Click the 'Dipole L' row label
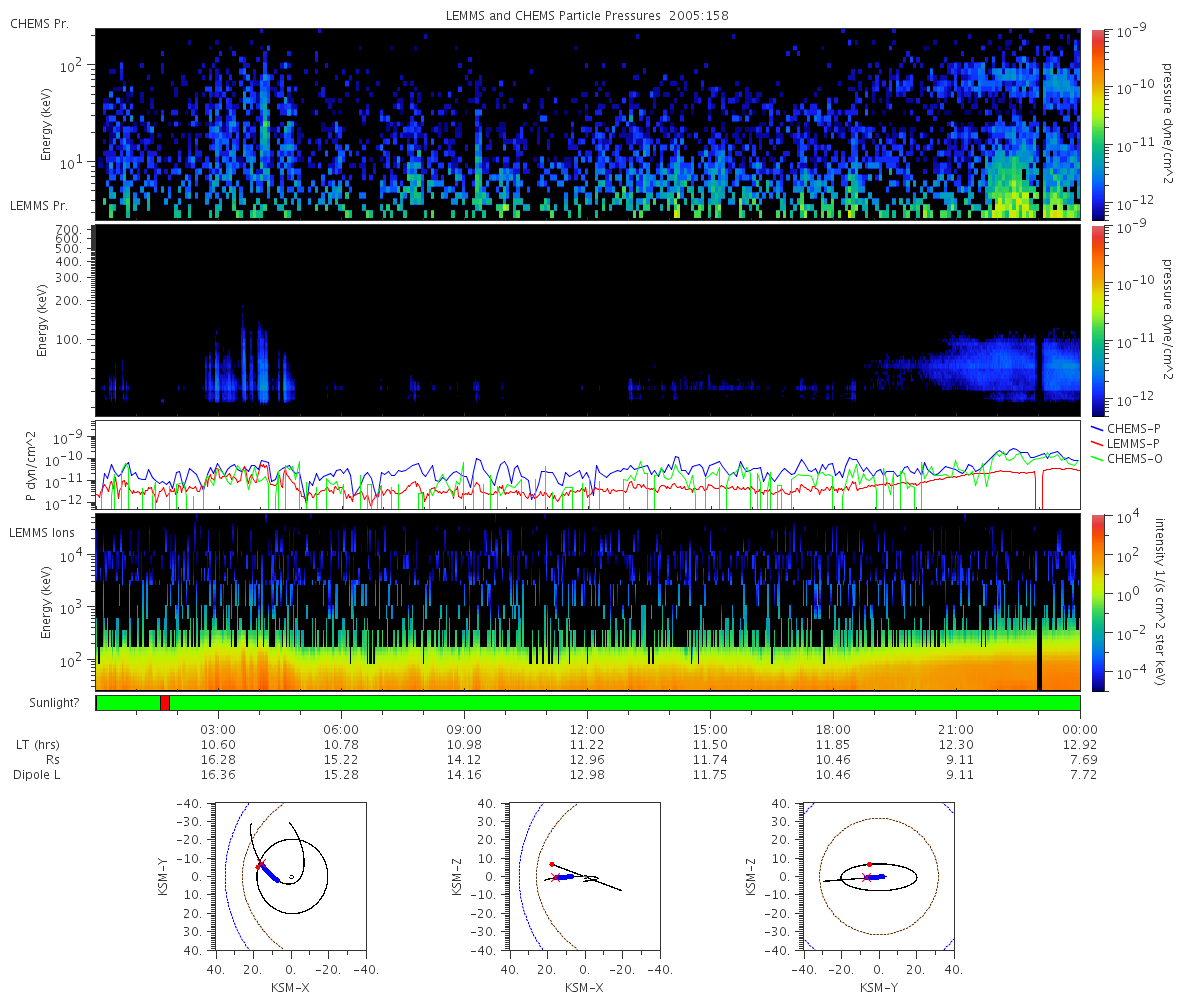This screenshot has width=1200, height=1000. (x=38, y=775)
